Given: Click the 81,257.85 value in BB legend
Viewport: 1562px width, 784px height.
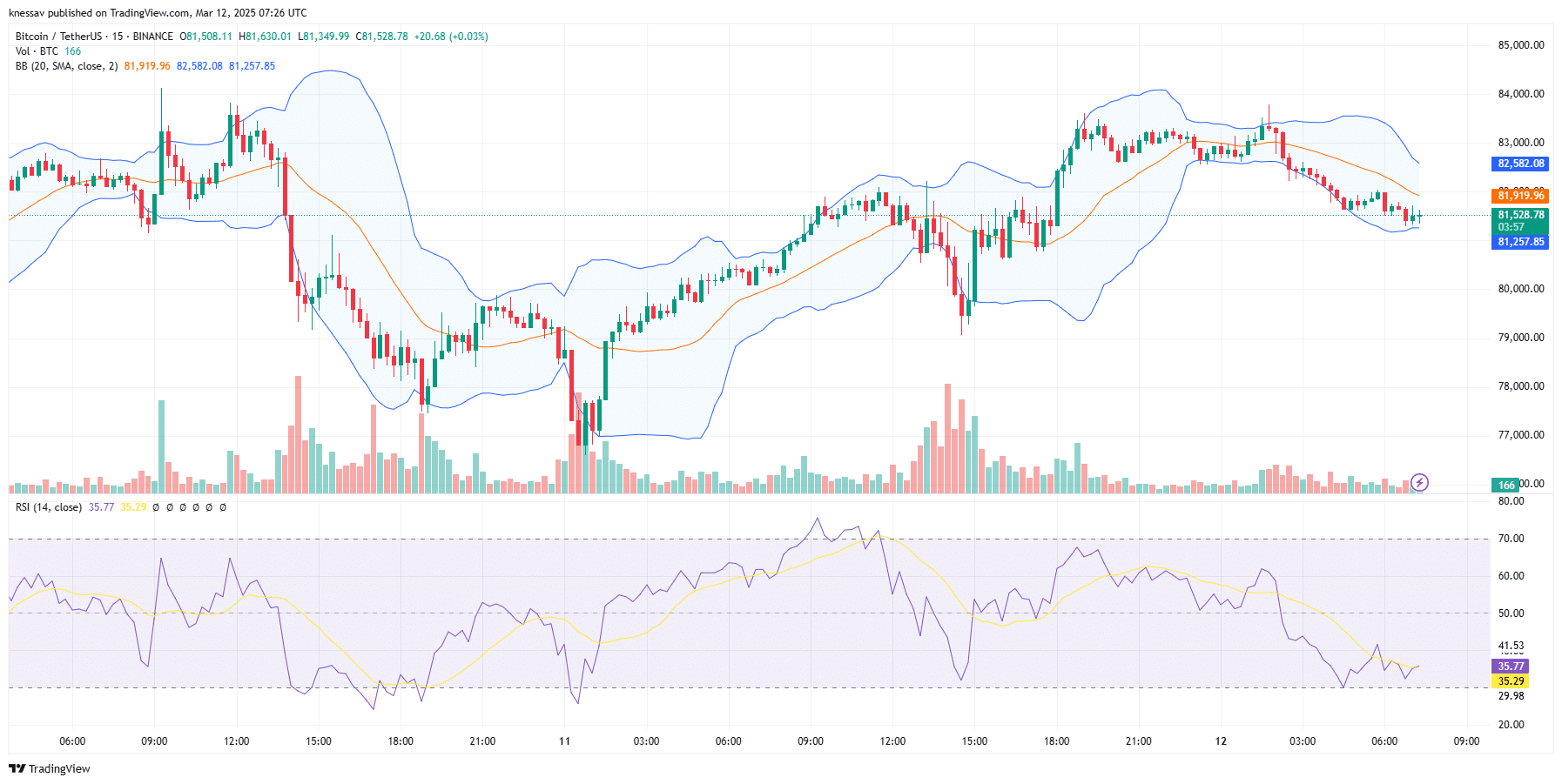Looking at the screenshot, I should click(x=252, y=66).
